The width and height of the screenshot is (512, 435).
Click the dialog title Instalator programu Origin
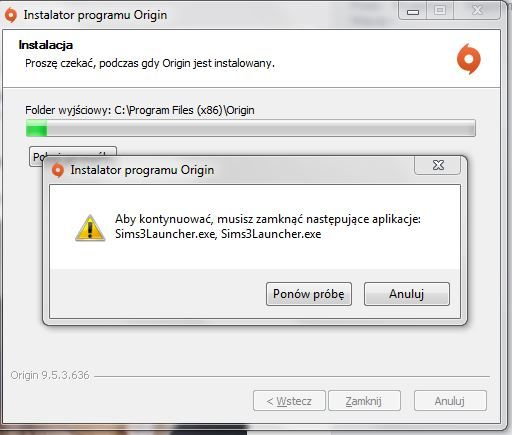pyautogui.click(x=142, y=170)
